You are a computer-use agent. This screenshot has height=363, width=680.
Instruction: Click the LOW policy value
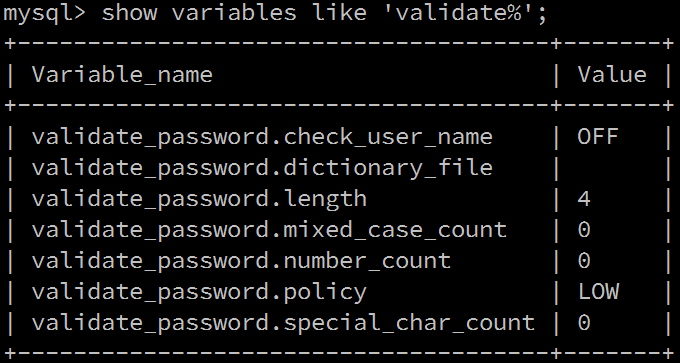pyautogui.click(x=598, y=292)
